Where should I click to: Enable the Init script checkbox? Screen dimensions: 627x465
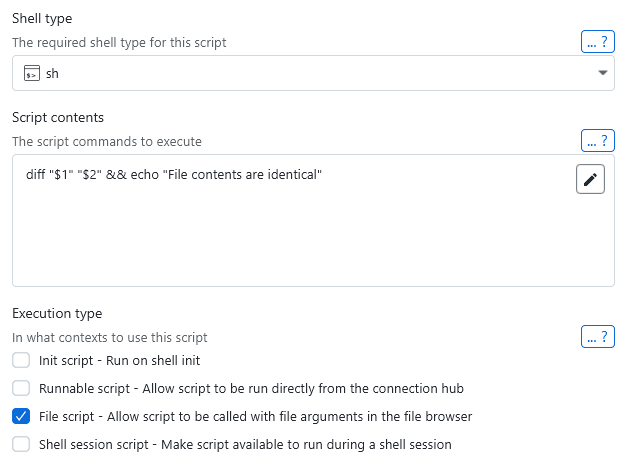[21, 360]
